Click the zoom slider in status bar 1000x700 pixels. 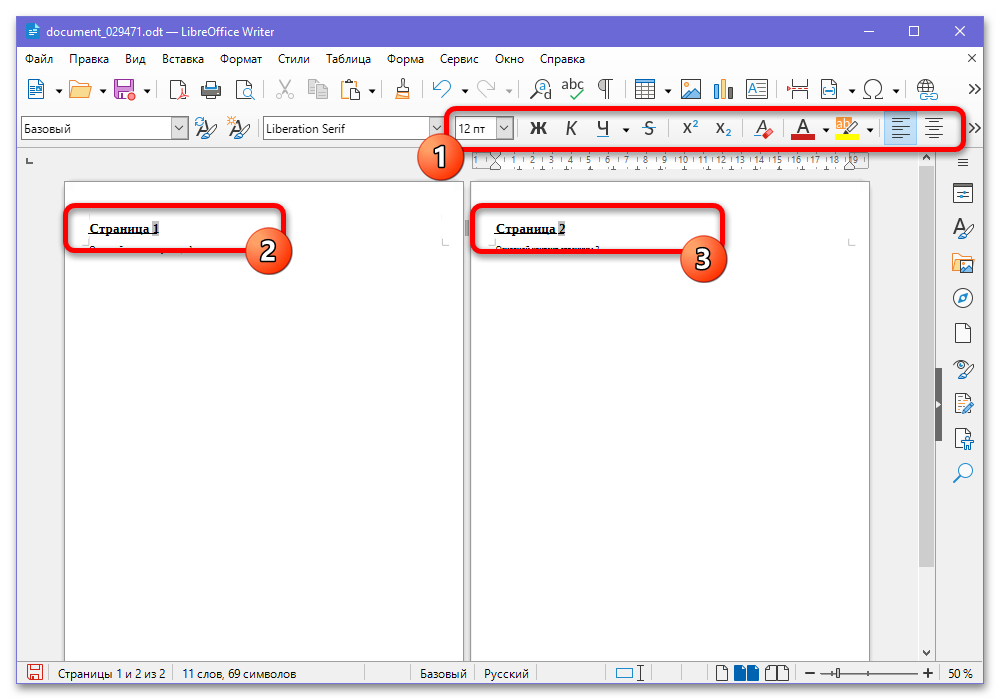pos(868,673)
